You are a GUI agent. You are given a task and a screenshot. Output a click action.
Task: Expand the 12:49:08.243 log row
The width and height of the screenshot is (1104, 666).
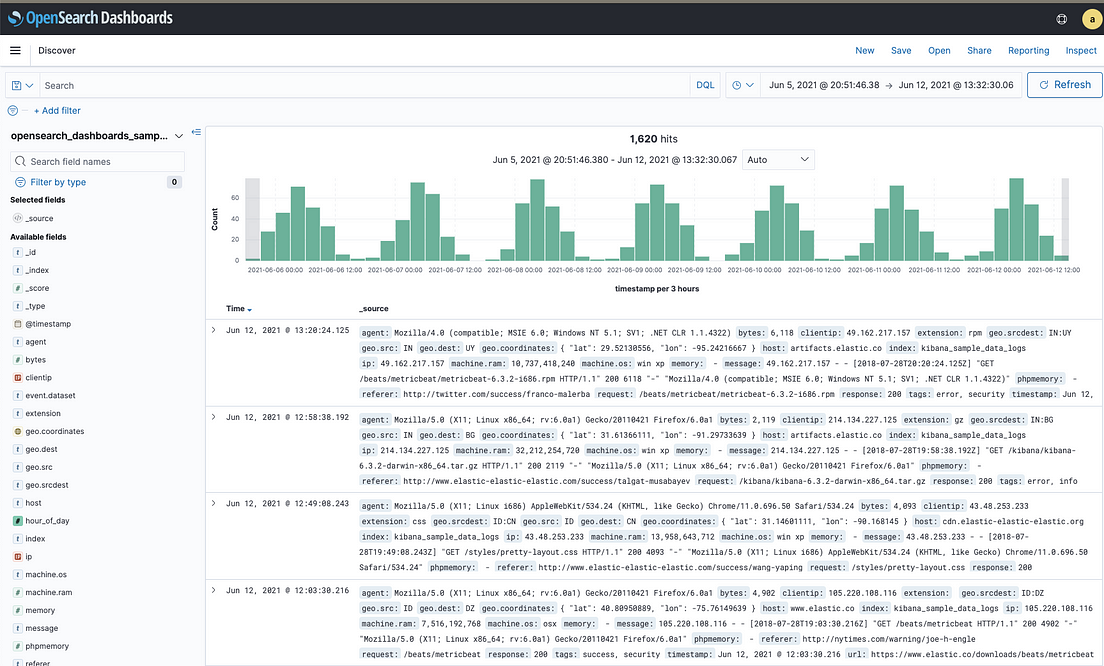[x=213, y=503]
